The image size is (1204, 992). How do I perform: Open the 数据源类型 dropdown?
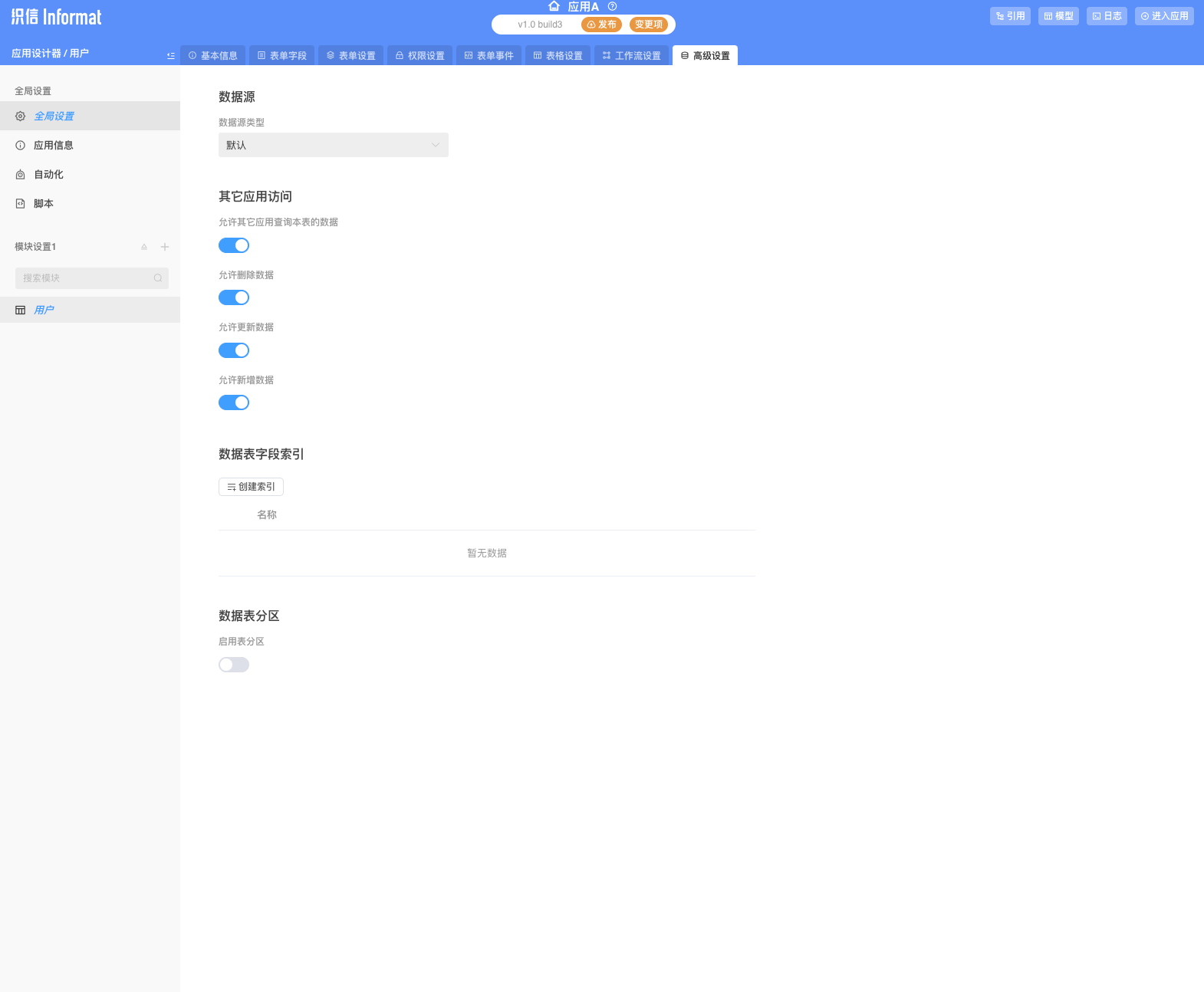coord(333,145)
